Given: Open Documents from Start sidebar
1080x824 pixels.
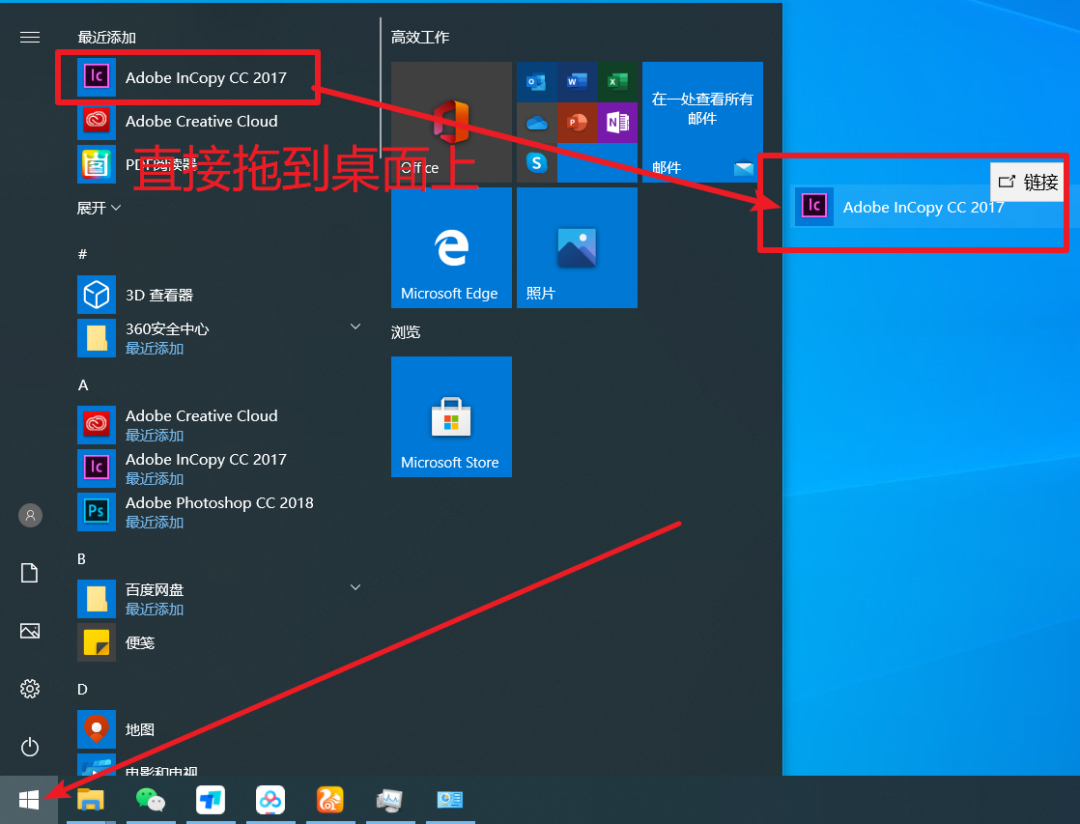Looking at the screenshot, I should (30, 573).
